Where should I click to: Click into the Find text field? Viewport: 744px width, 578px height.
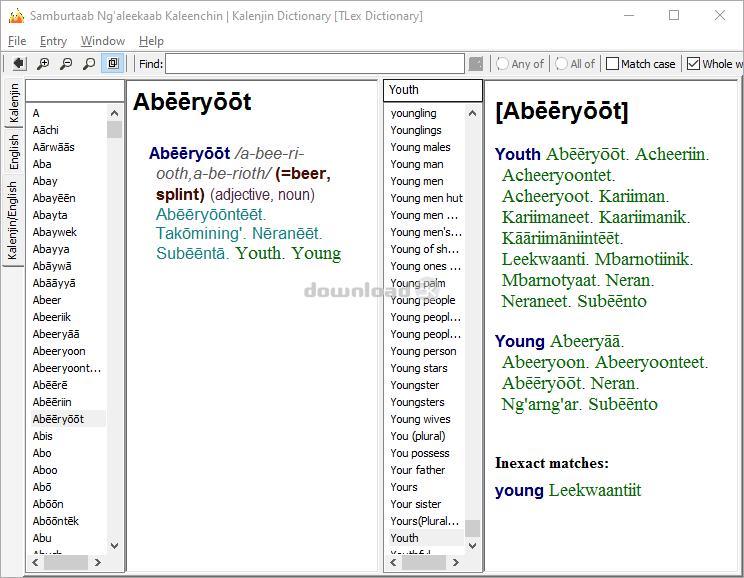coord(315,64)
